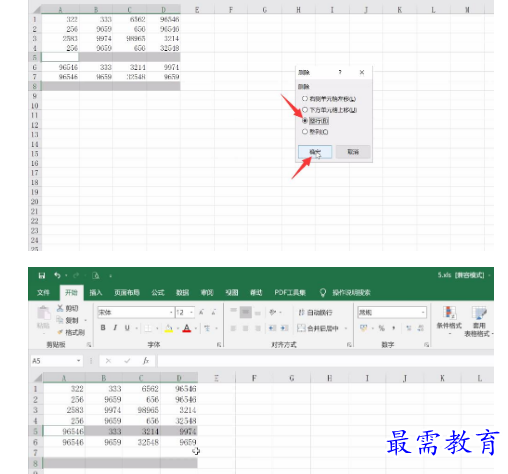Select the Entire Column radio option
Image resolution: width=508 pixels, height=474 pixels.
pos(305,132)
